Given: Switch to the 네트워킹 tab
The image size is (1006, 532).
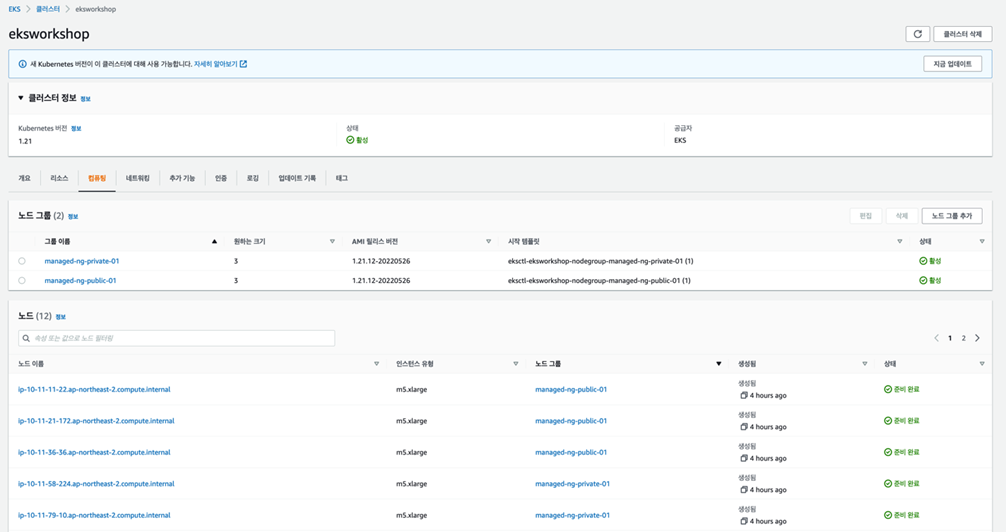Looking at the screenshot, I should (x=137, y=178).
